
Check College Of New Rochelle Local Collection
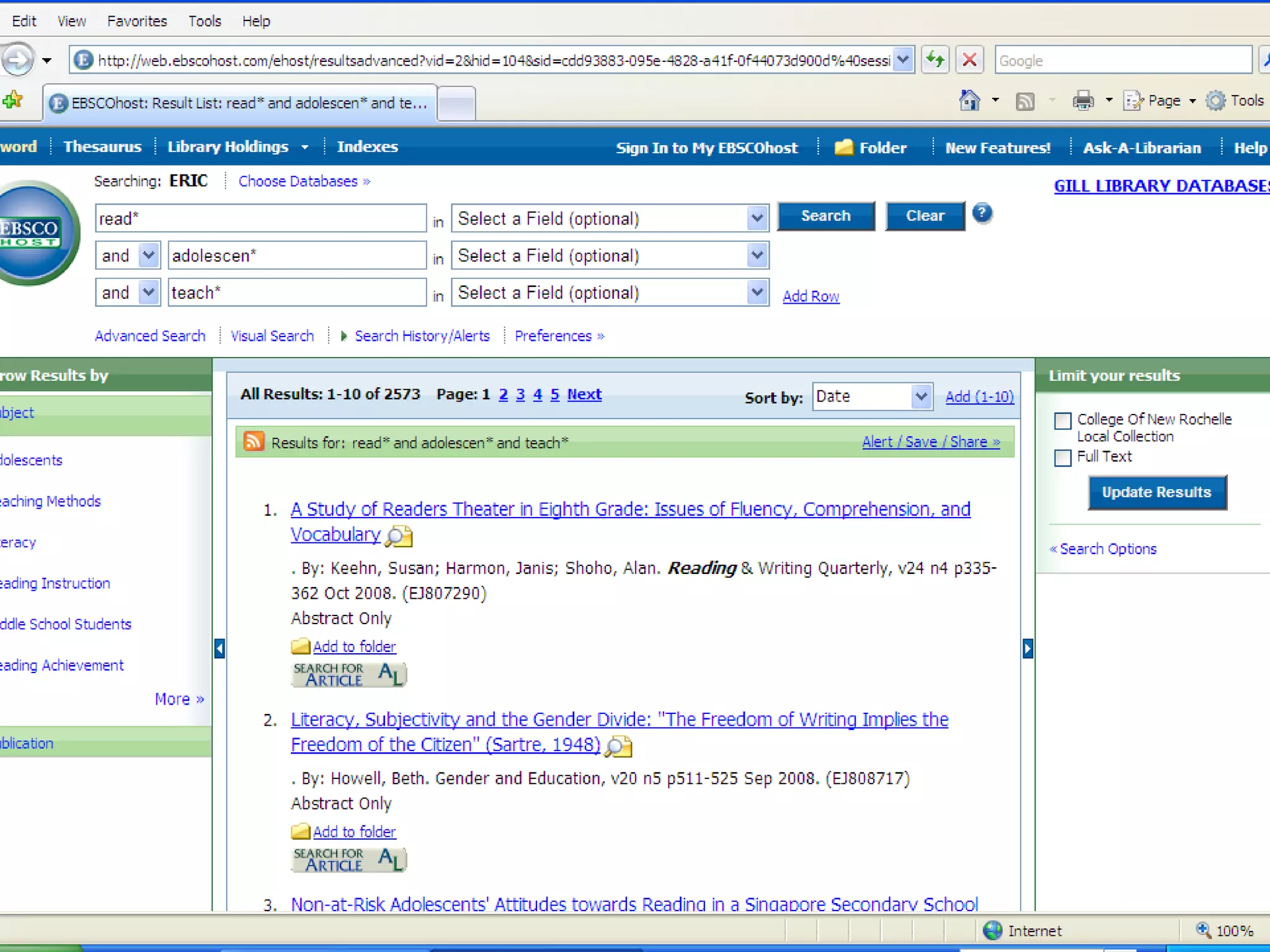pyautogui.click(x=1062, y=421)
